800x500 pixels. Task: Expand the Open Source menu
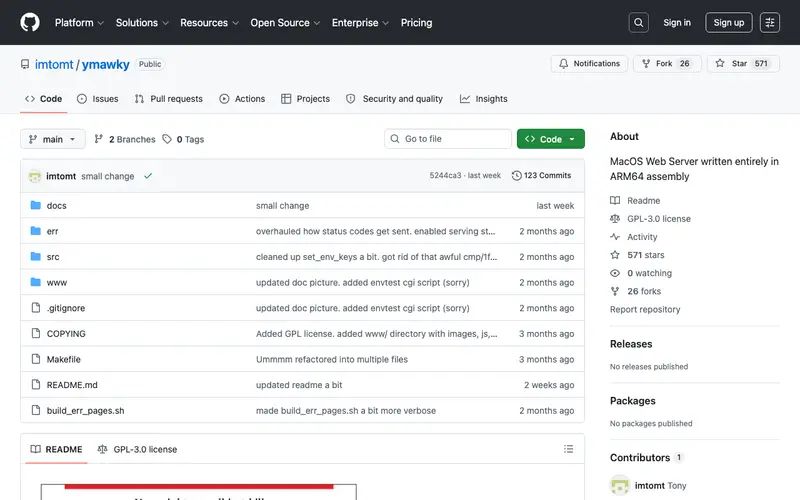click(x=285, y=22)
